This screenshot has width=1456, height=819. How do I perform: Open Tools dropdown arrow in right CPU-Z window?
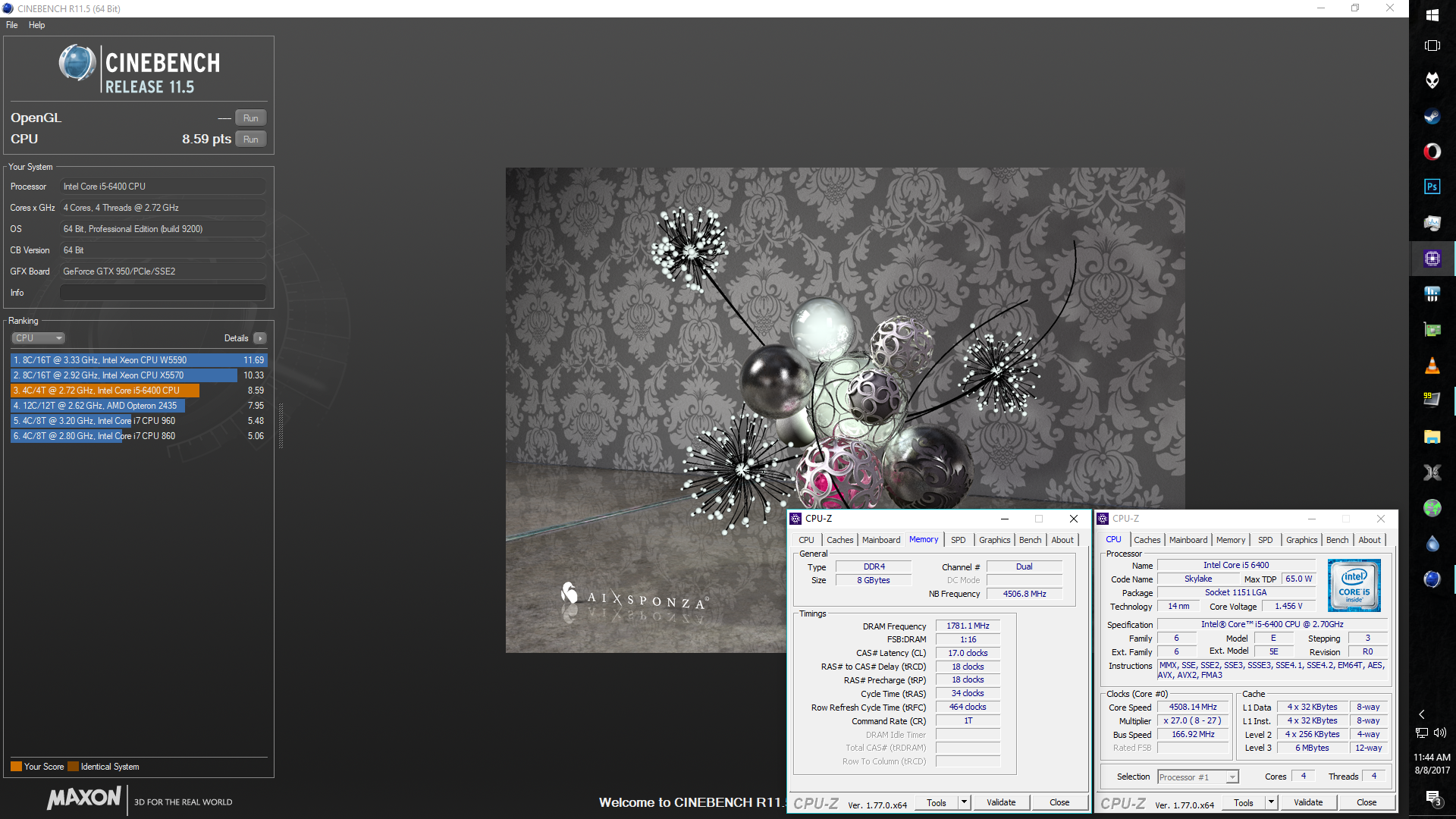tap(1271, 802)
